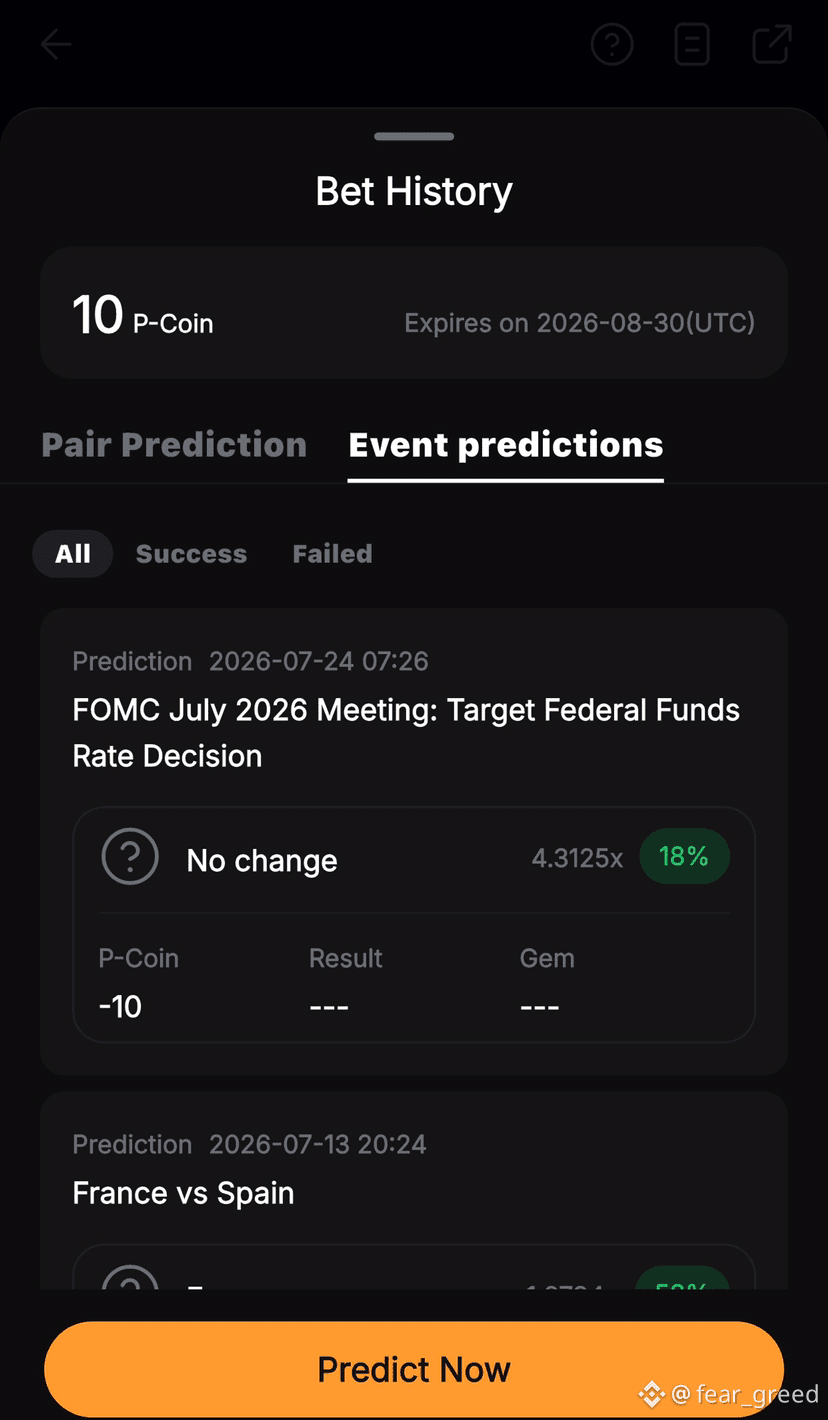Viewport: 828px width, 1420px height.
Task: Click the 18% green badge
Action: [x=684, y=857]
